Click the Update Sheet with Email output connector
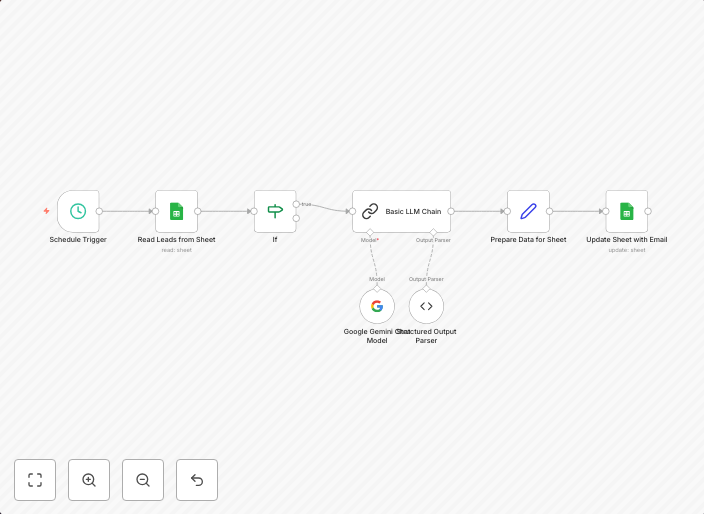The width and height of the screenshot is (704, 514). (648, 211)
